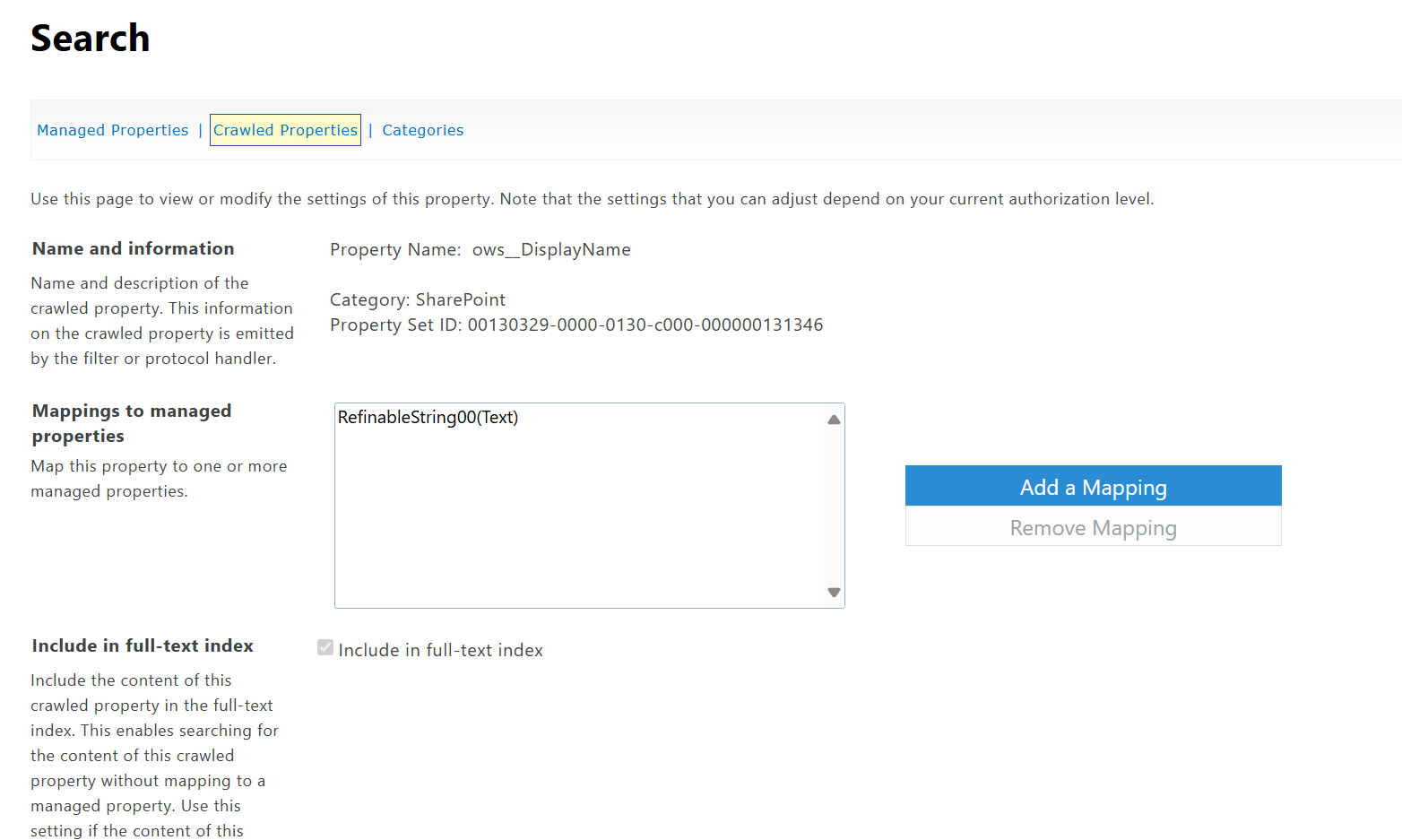The image size is (1402, 840).
Task: Open Crawled Properties navigation link
Action: point(284,130)
